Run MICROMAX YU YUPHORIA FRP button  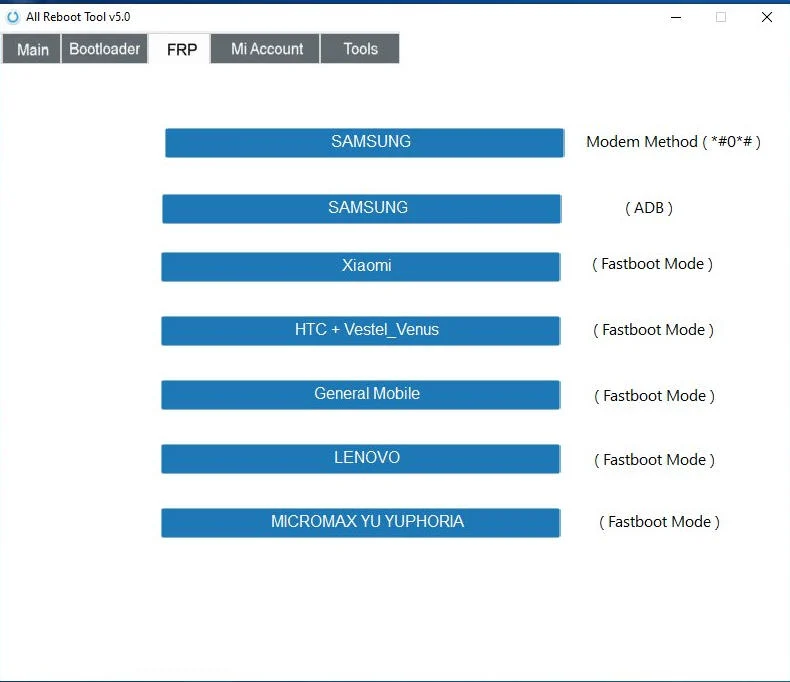coord(360,522)
